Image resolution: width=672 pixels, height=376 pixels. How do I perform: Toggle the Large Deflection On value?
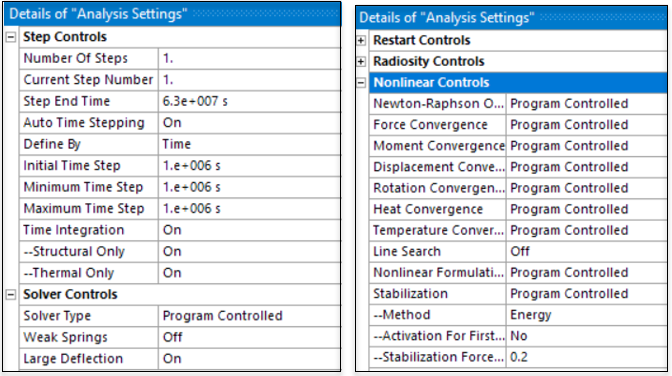click(x=249, y=358)
